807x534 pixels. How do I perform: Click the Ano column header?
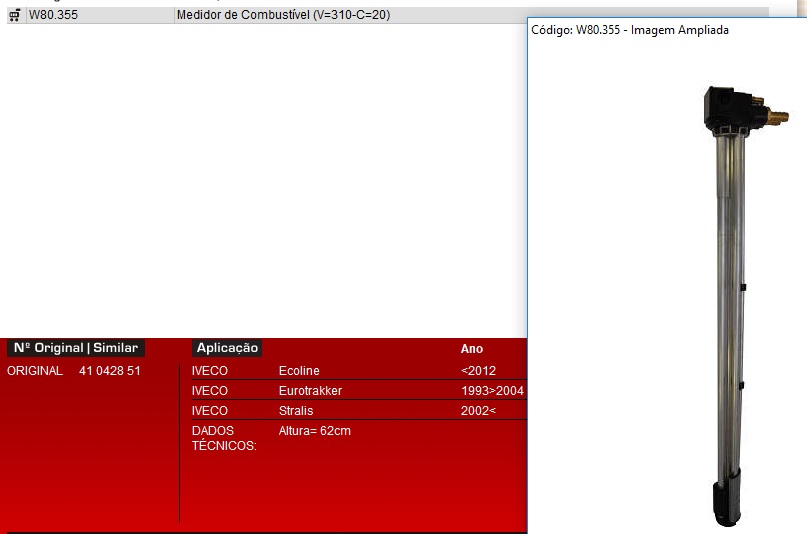(x=472, y=349)
